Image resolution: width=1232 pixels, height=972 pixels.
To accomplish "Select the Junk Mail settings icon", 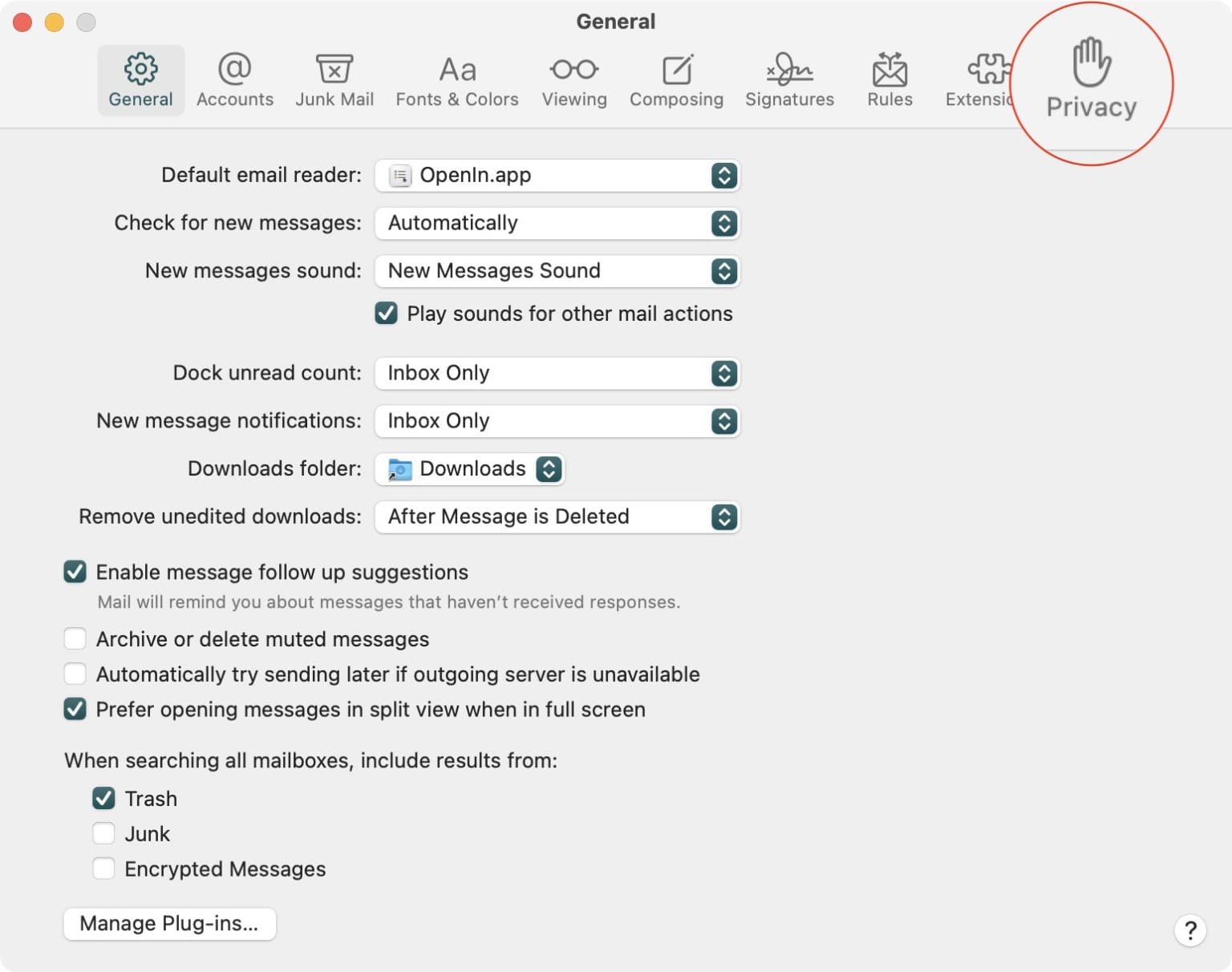I will click(334, 76).
